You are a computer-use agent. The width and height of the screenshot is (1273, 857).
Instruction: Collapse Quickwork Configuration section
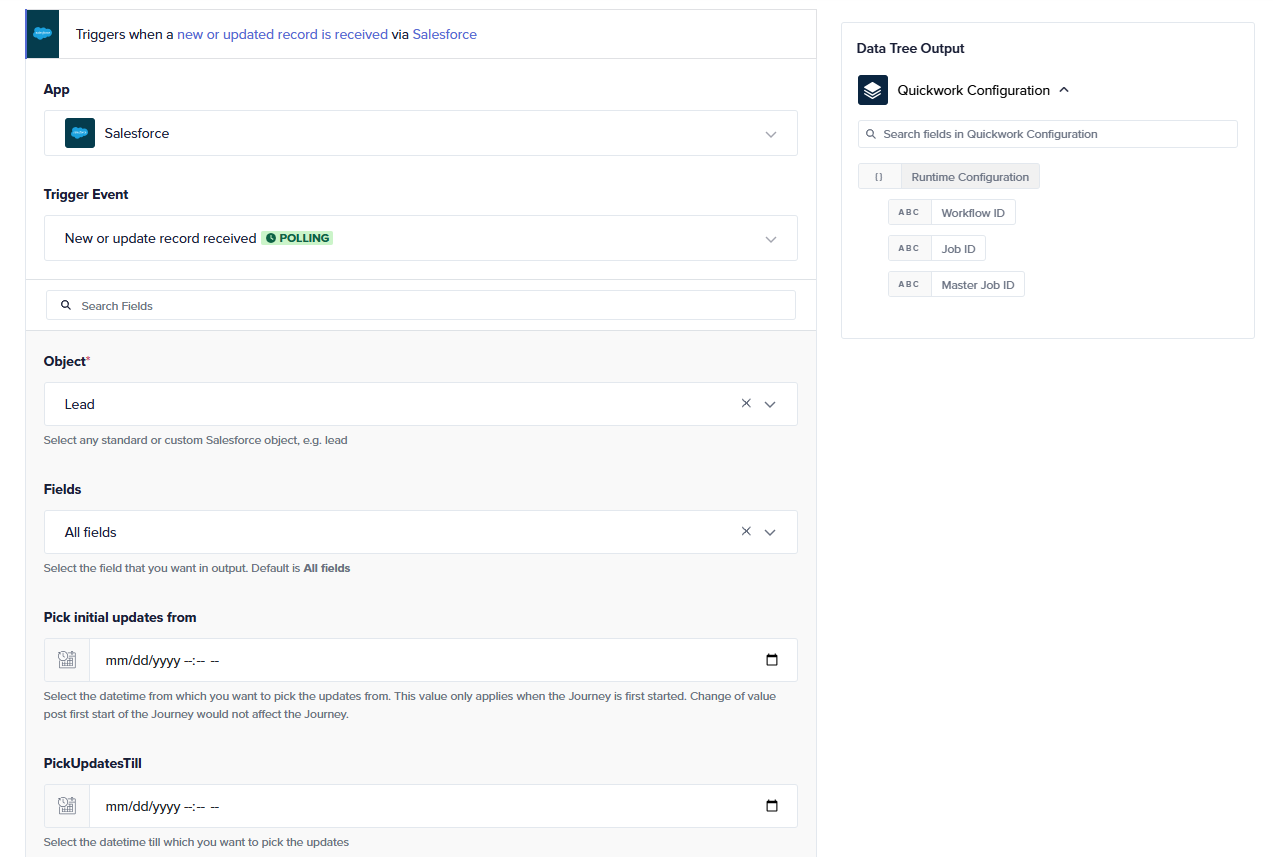point(1064,90)
